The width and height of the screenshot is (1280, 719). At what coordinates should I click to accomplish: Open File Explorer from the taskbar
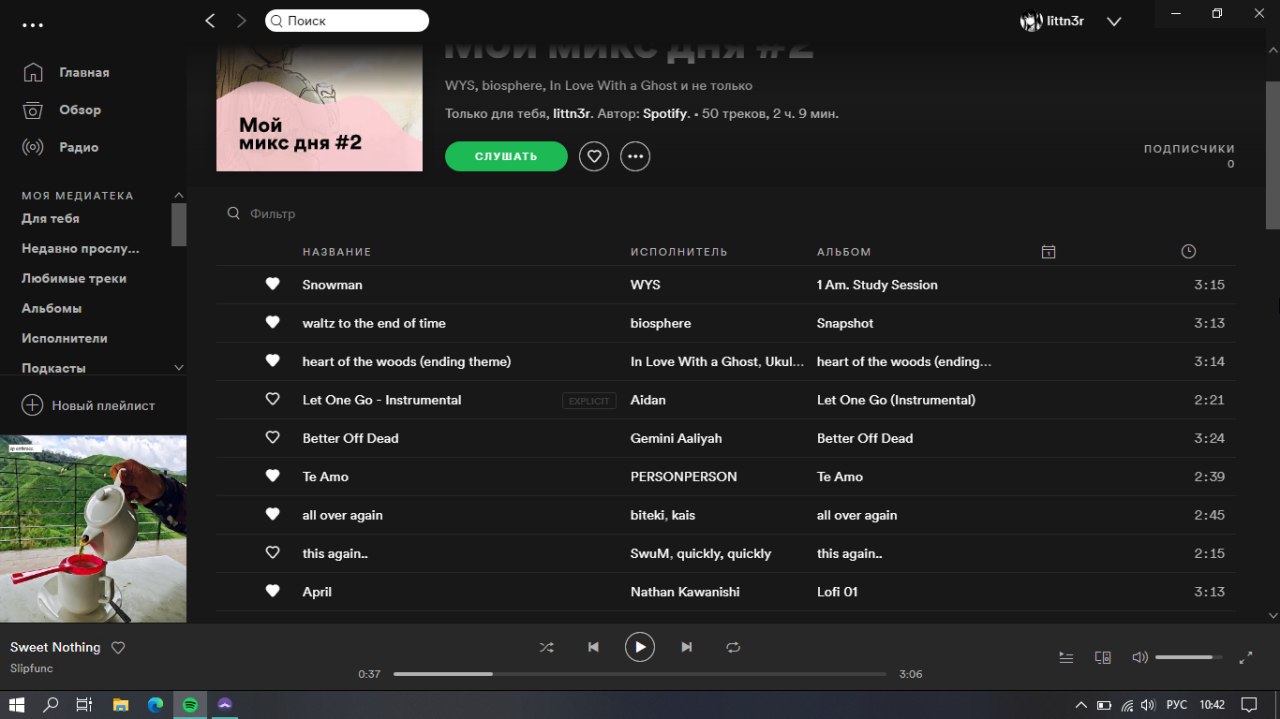click(120, 705)
